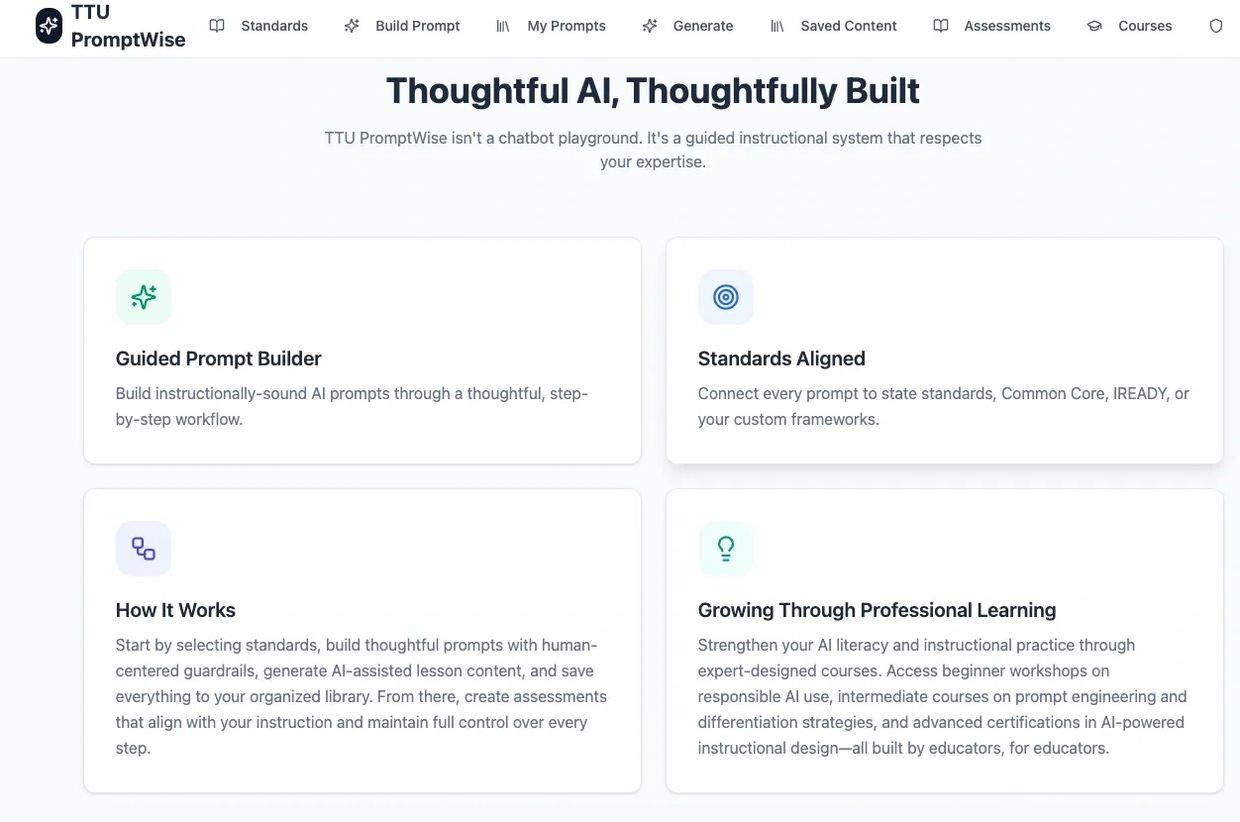
Task: Open the Standards nav item
Action: coord(274,26)
